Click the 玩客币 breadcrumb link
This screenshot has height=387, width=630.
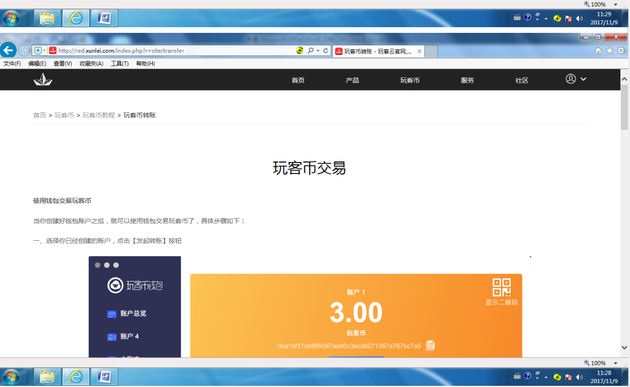click(64, 115)
